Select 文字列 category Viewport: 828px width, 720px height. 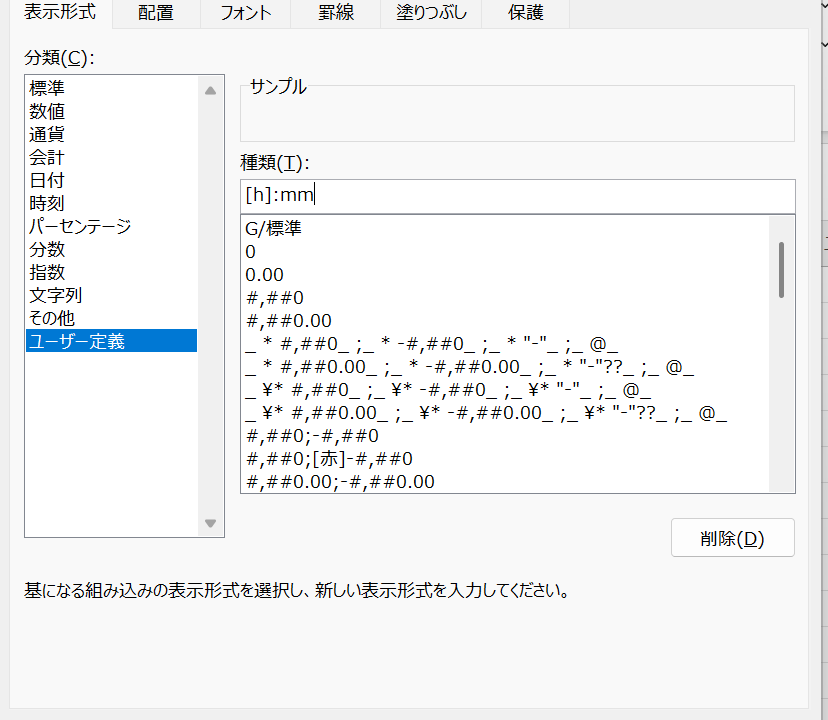coord(56,295)
